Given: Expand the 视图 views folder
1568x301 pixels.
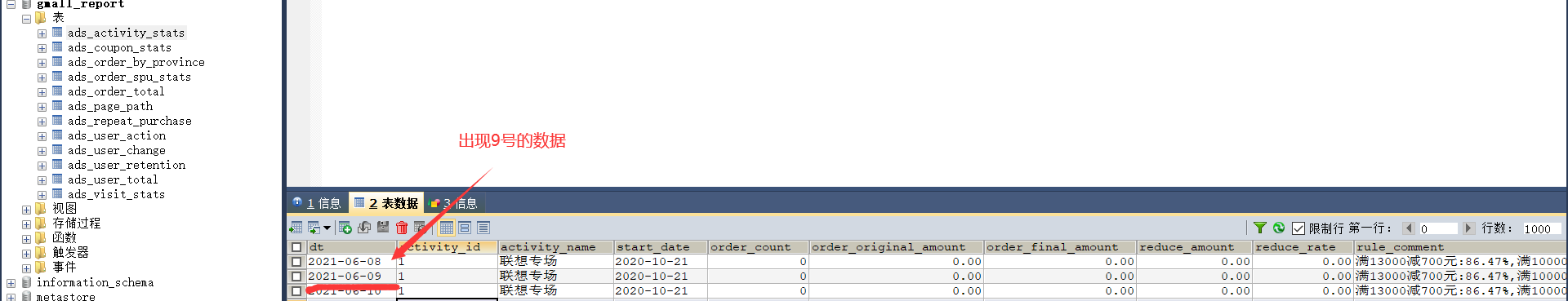Looking at the screenshot, I should (26, 210).
